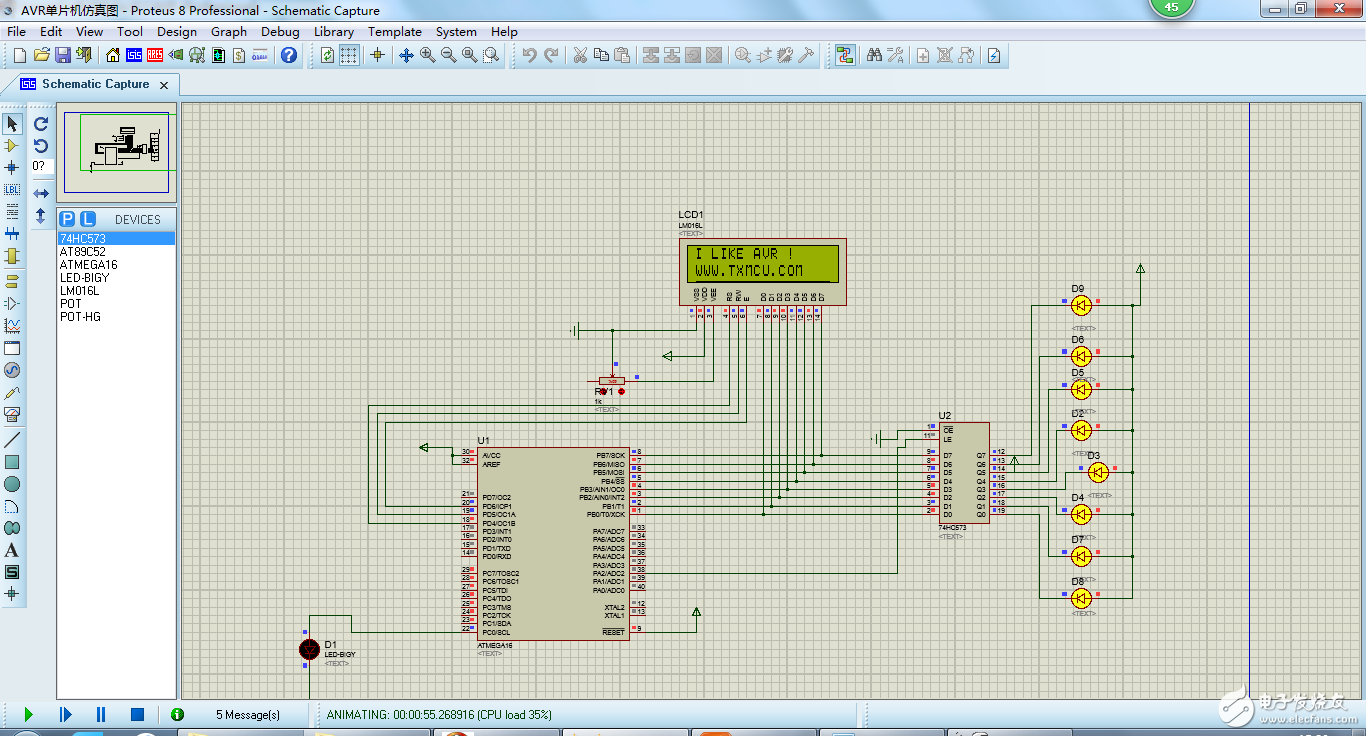Select the Virtual Instruments Mode tool
The height and width of the screenshot is (736, 1366).
(x=12, y=414)
